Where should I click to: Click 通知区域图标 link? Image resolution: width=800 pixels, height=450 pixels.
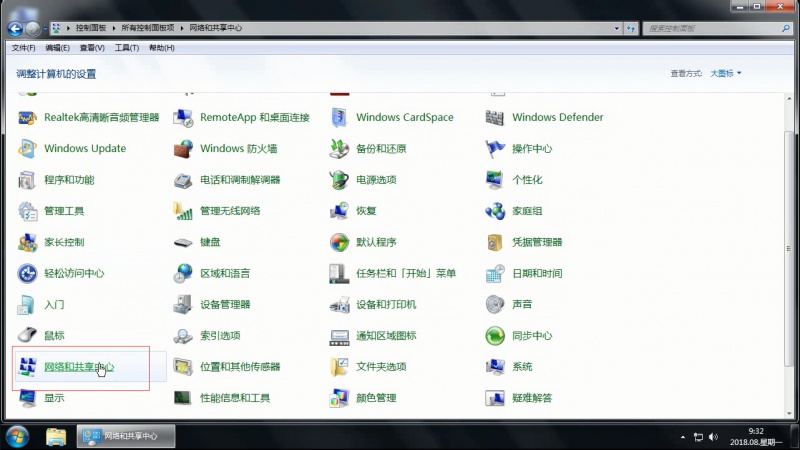[x=386, y=336]
